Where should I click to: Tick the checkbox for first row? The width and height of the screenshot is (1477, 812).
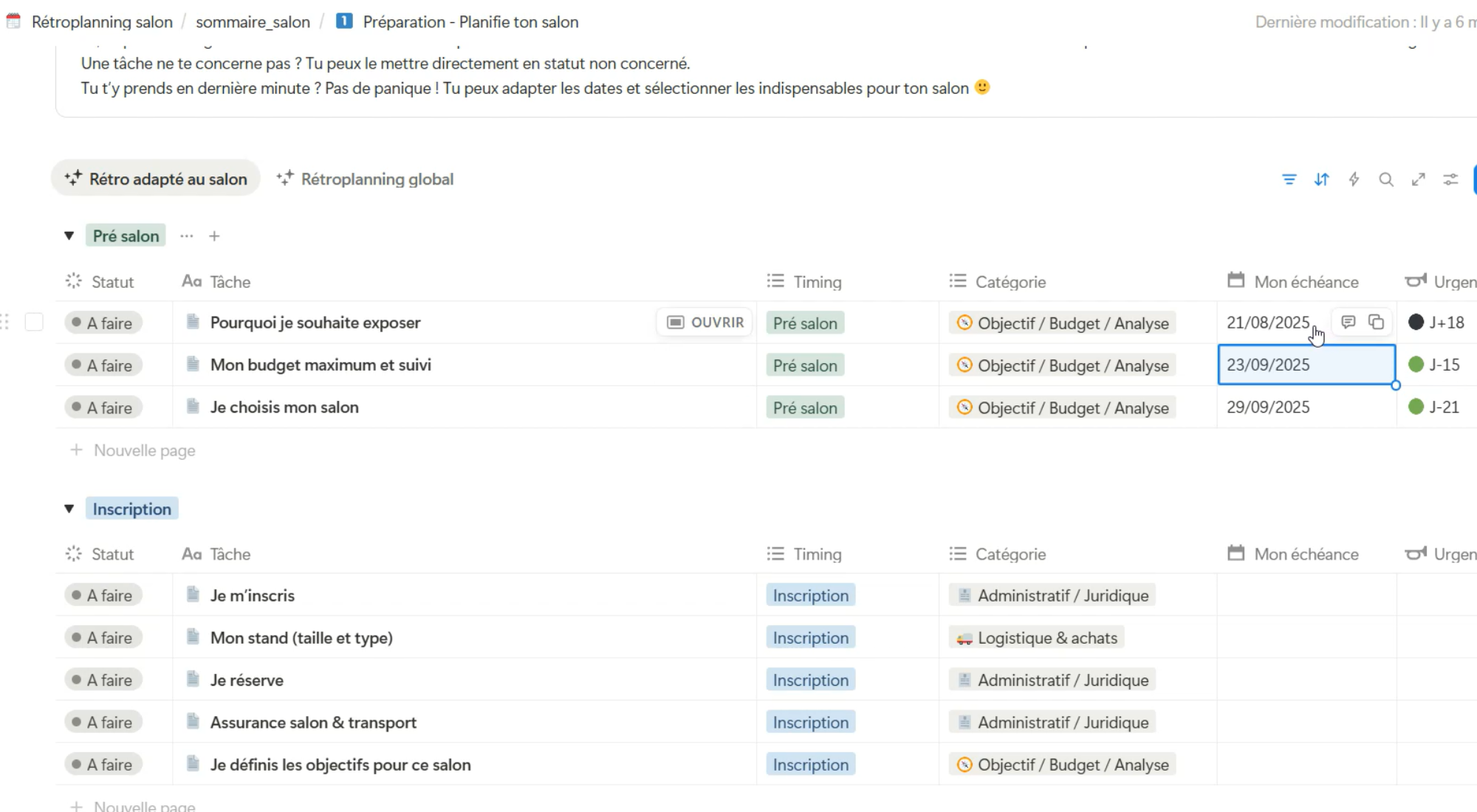point(34,322)
